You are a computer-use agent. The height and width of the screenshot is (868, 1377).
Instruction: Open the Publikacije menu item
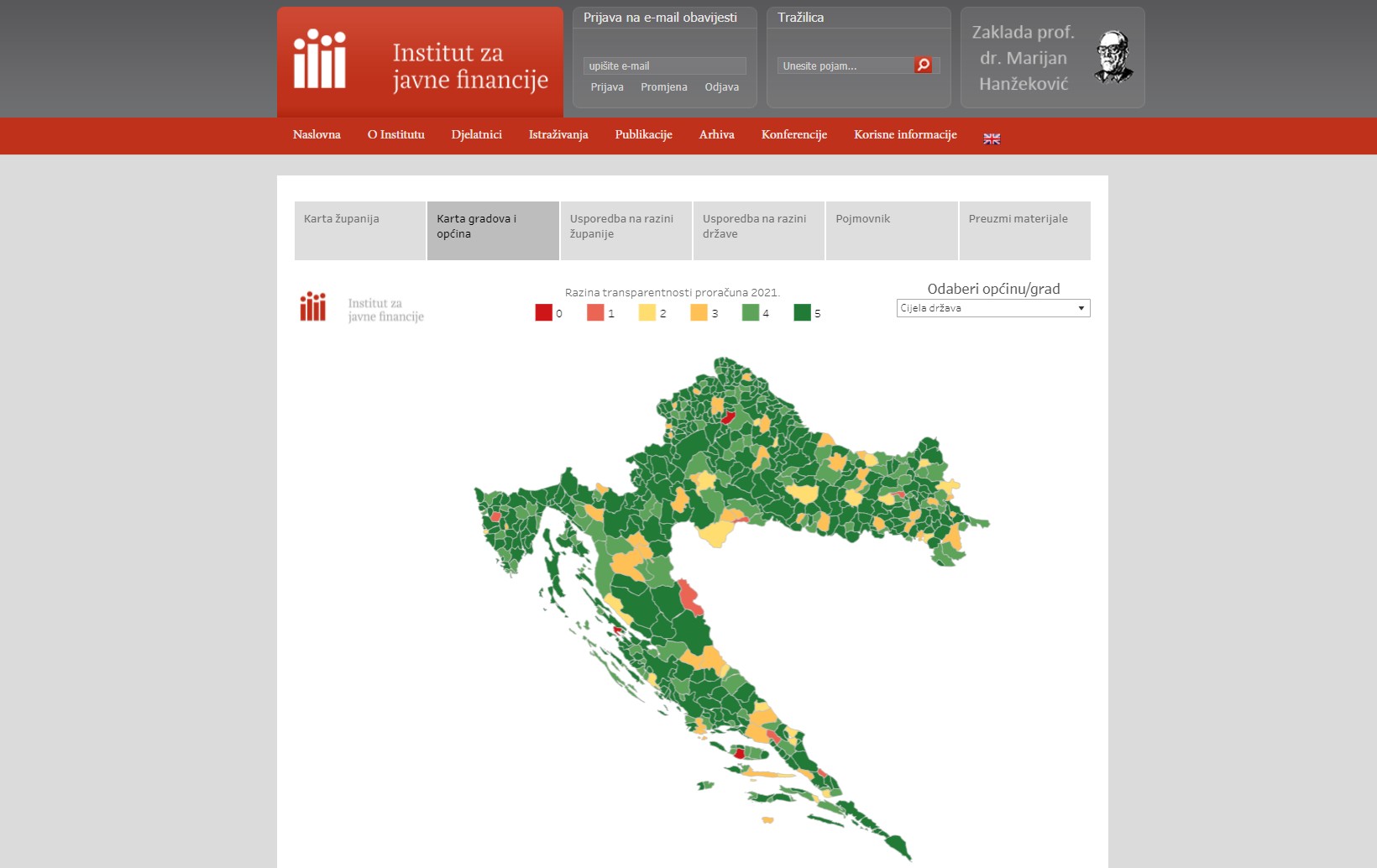click(643, 134)
